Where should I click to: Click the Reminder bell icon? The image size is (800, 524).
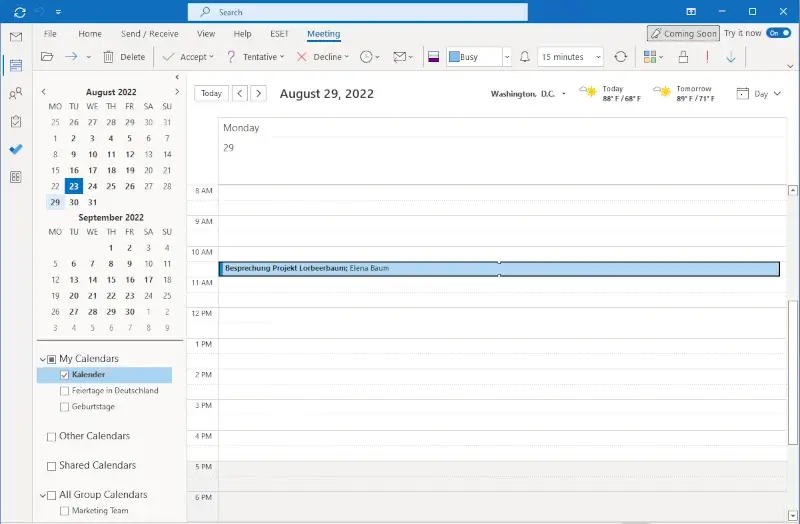pos(524,57)
